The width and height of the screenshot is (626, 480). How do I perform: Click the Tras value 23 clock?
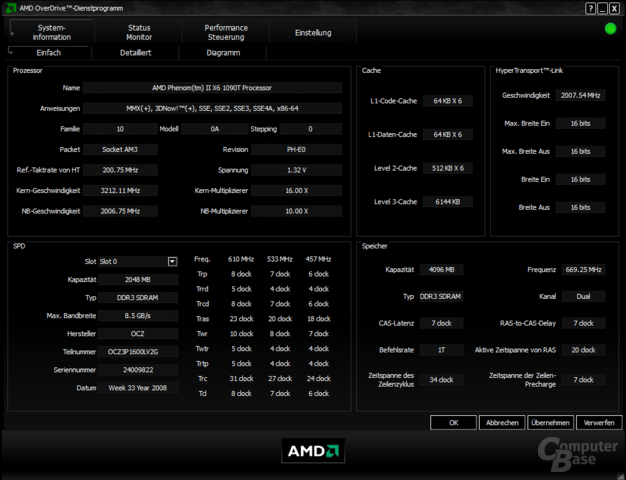[x=241, y=319]
